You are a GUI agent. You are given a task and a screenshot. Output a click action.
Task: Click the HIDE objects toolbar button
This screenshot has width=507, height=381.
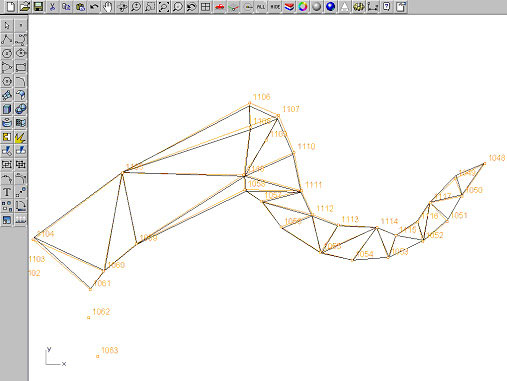tap(275, 6)
